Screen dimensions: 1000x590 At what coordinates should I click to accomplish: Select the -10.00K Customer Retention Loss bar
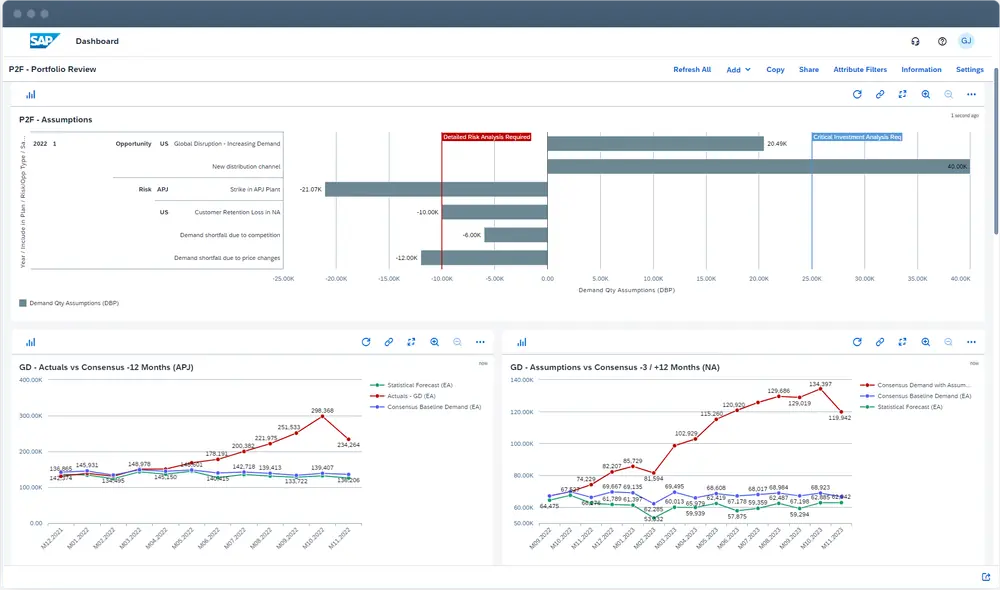click(494, 212)
